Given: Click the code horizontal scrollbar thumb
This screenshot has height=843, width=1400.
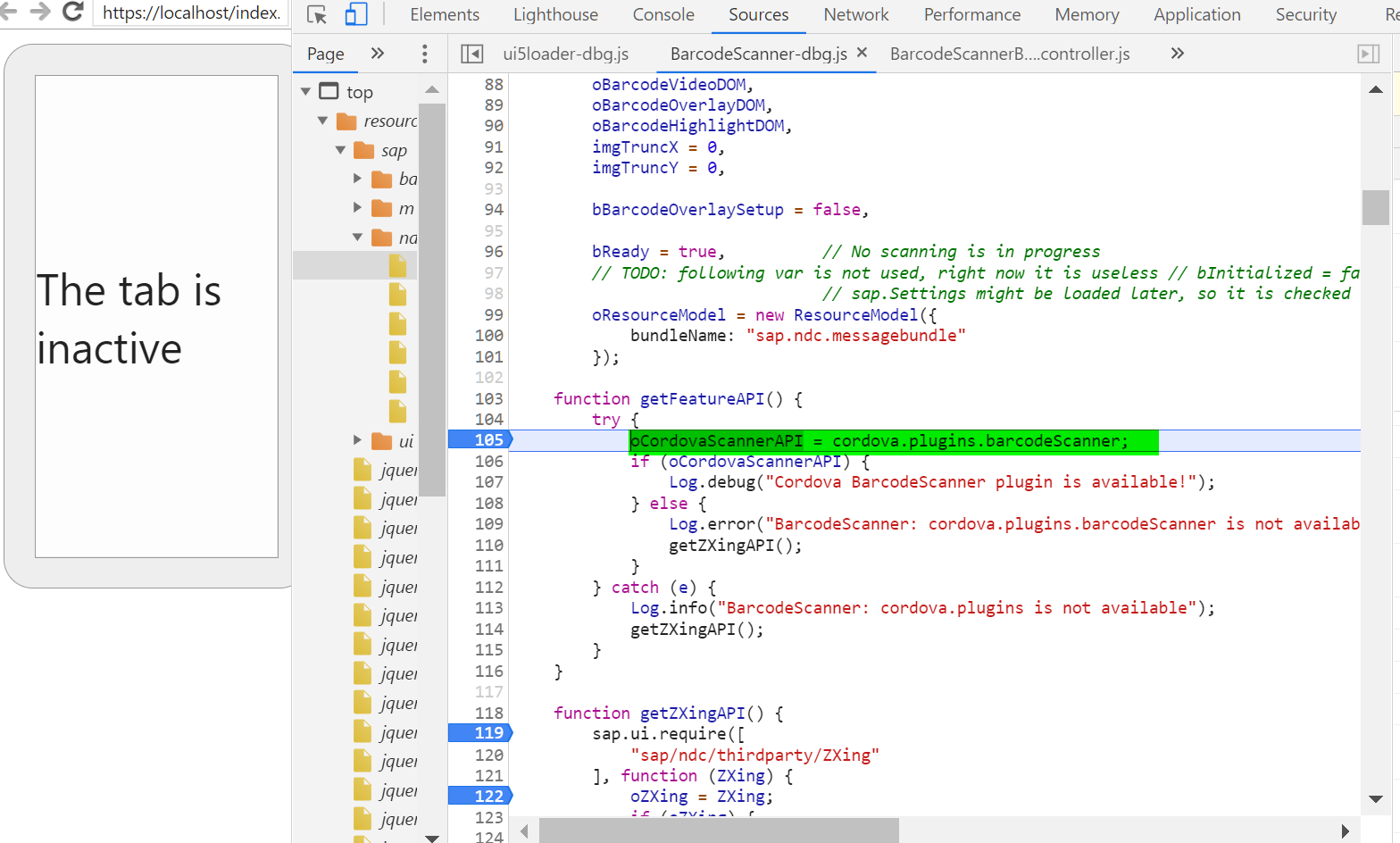Looking at the screenshot, I should tap(719, 830).
